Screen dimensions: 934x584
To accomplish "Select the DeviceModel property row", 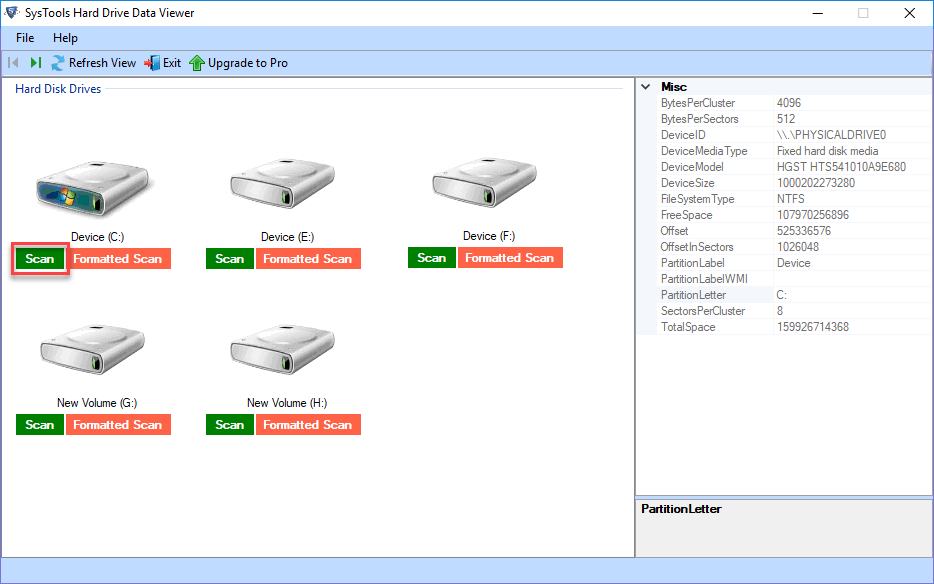I will [795, 167].
